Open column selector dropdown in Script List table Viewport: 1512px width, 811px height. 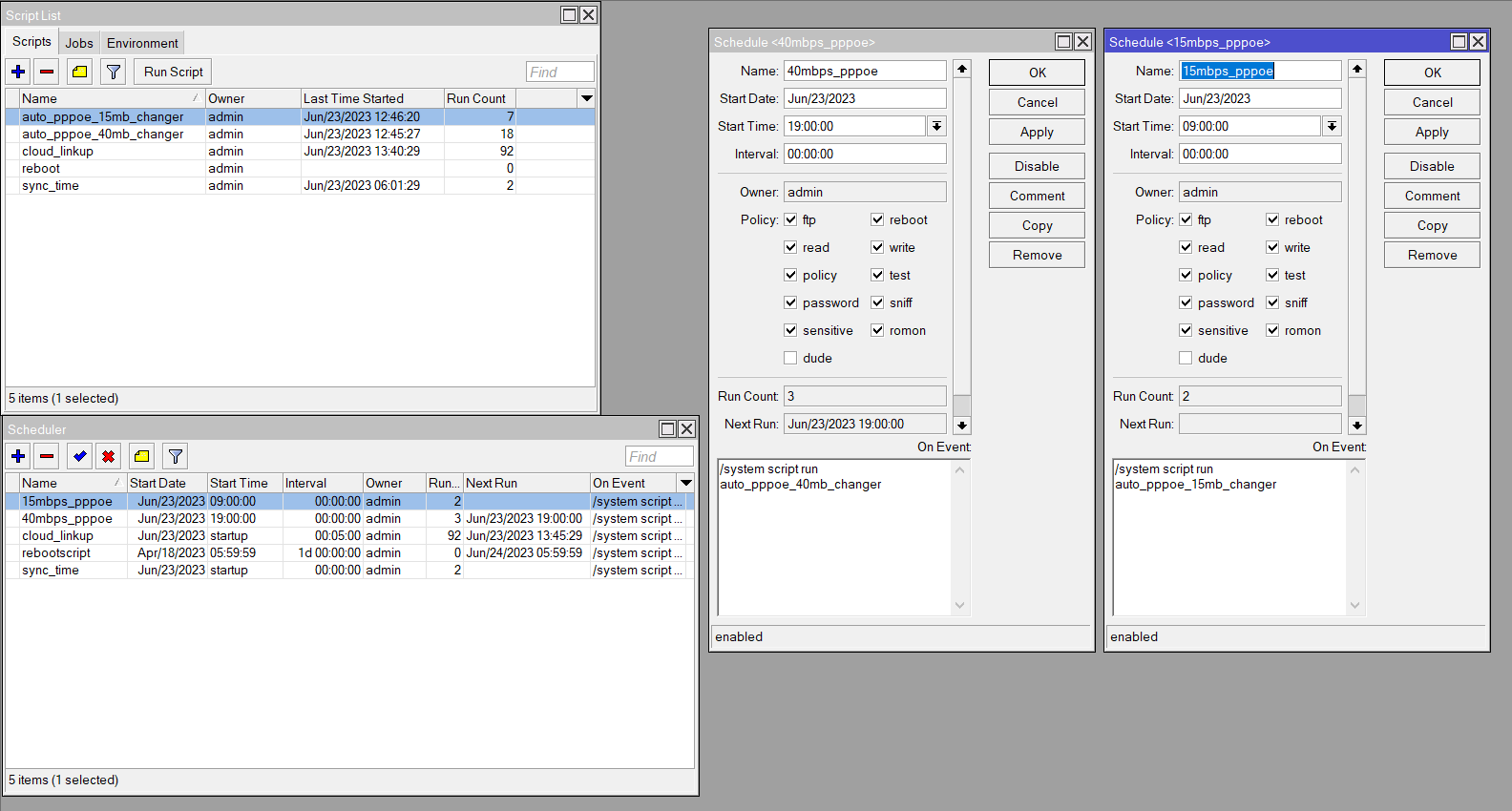click(586, 98)
